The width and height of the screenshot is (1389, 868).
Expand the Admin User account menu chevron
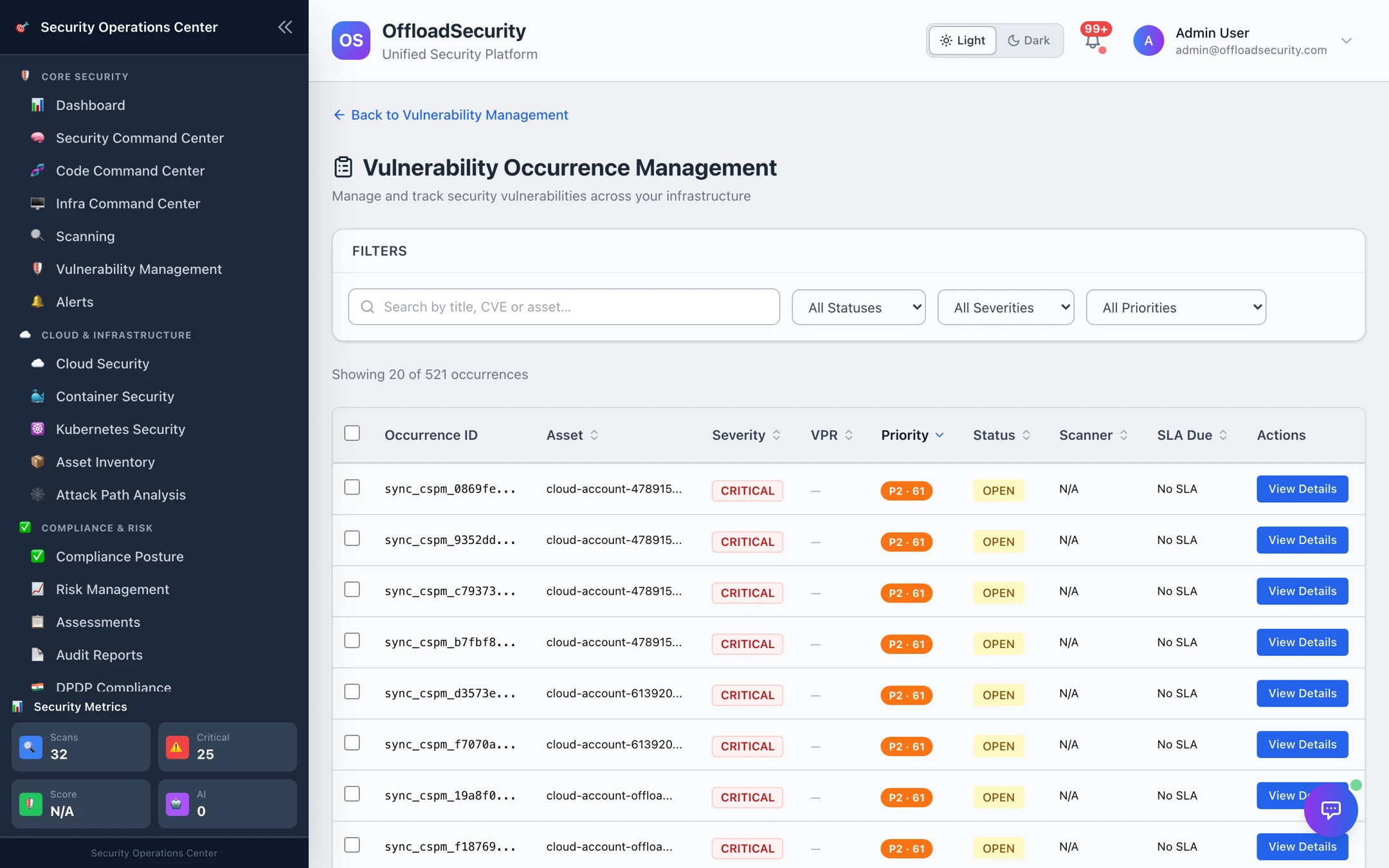(x=1347, y=41)
